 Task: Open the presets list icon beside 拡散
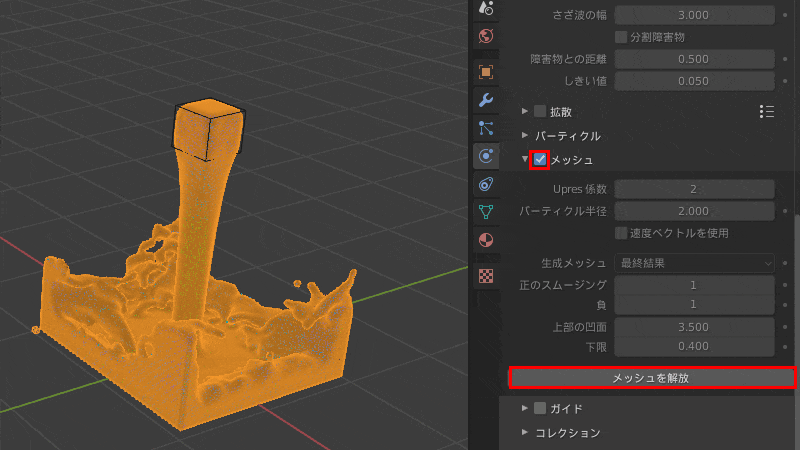click(766, 112)
